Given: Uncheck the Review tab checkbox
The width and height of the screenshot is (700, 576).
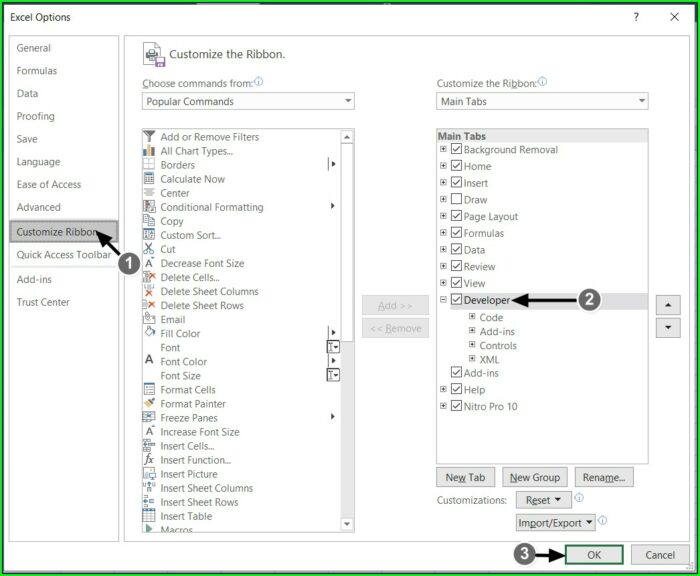Looking at the screenshot, I should click(x=456, y=266).
